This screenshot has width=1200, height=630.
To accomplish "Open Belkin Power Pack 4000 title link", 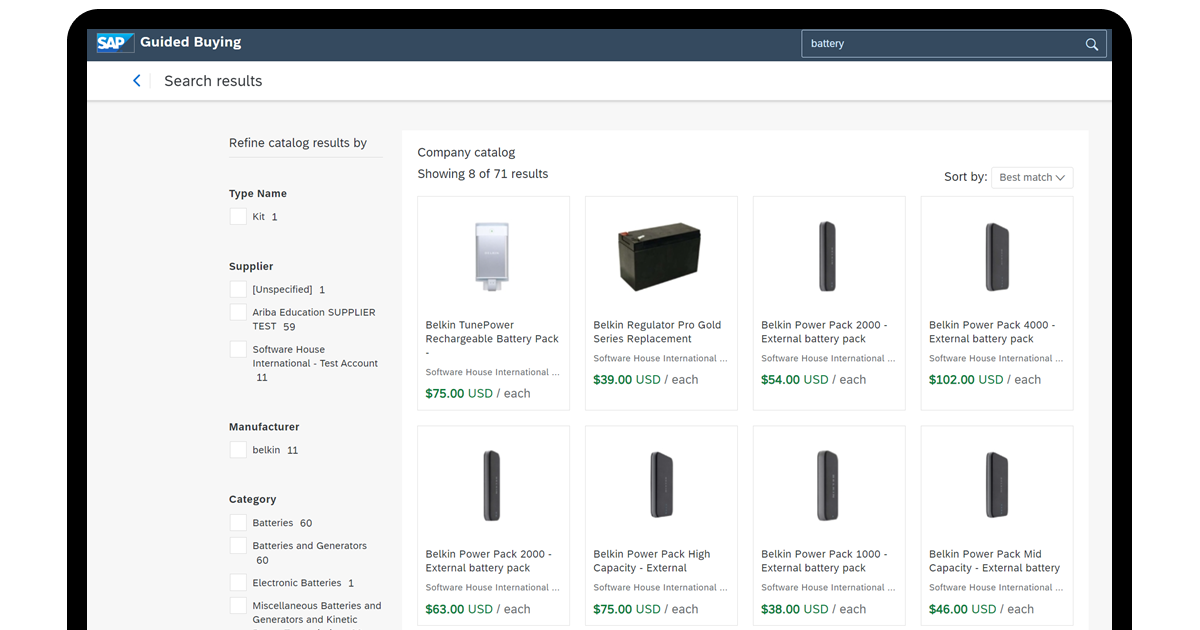I will tap(992, 332).
